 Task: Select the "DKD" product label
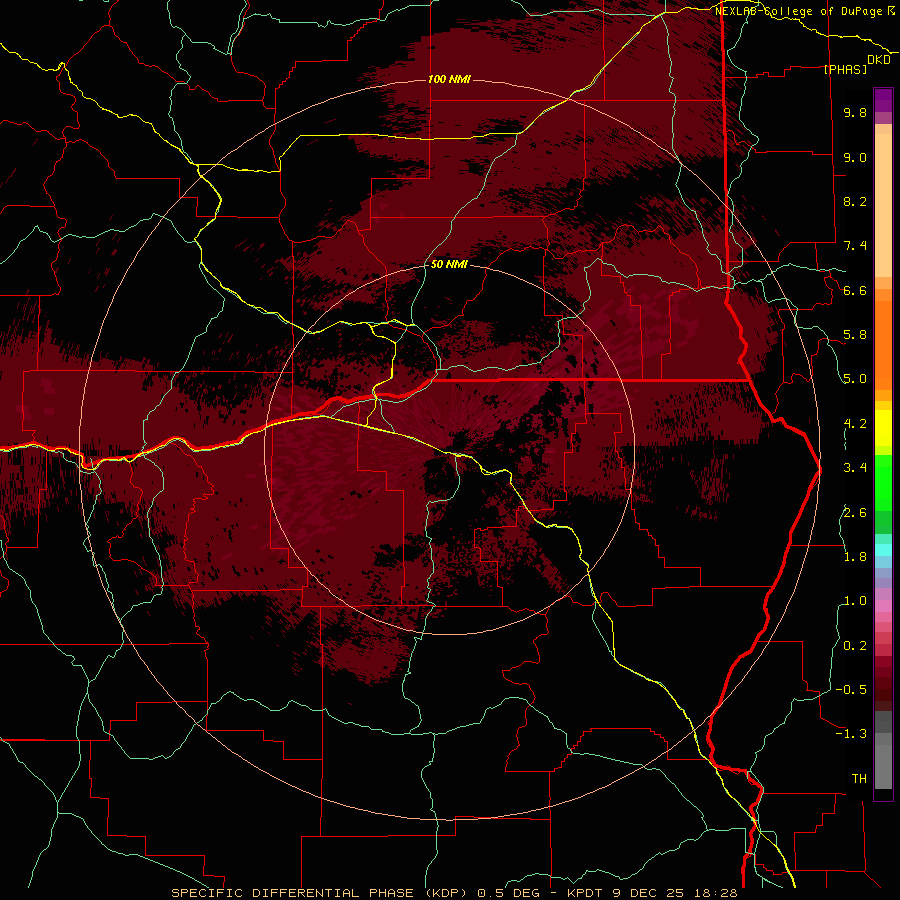pyautogui.click(x=879, y=60)
